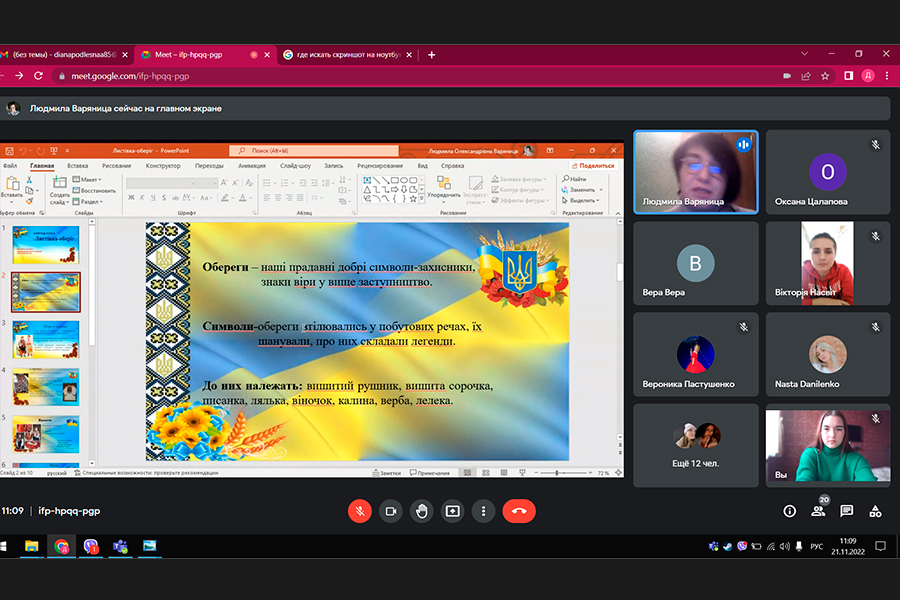The height and width of the screenshot is (600, 900).
Task: Expand the Chrome tab search chevron
Action: [805, 54]
